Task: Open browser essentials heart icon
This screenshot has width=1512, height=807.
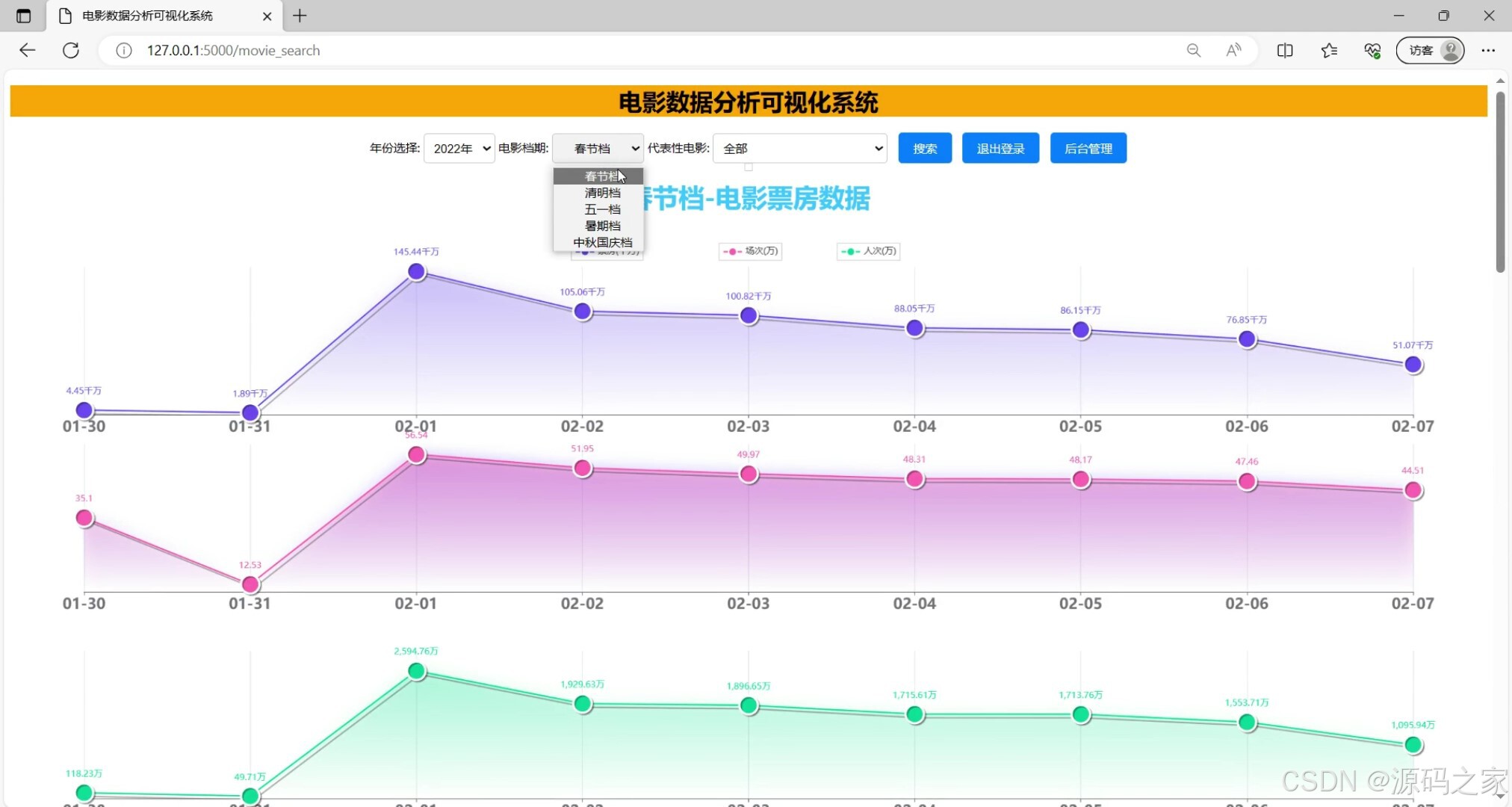Action: (1372, 50)
